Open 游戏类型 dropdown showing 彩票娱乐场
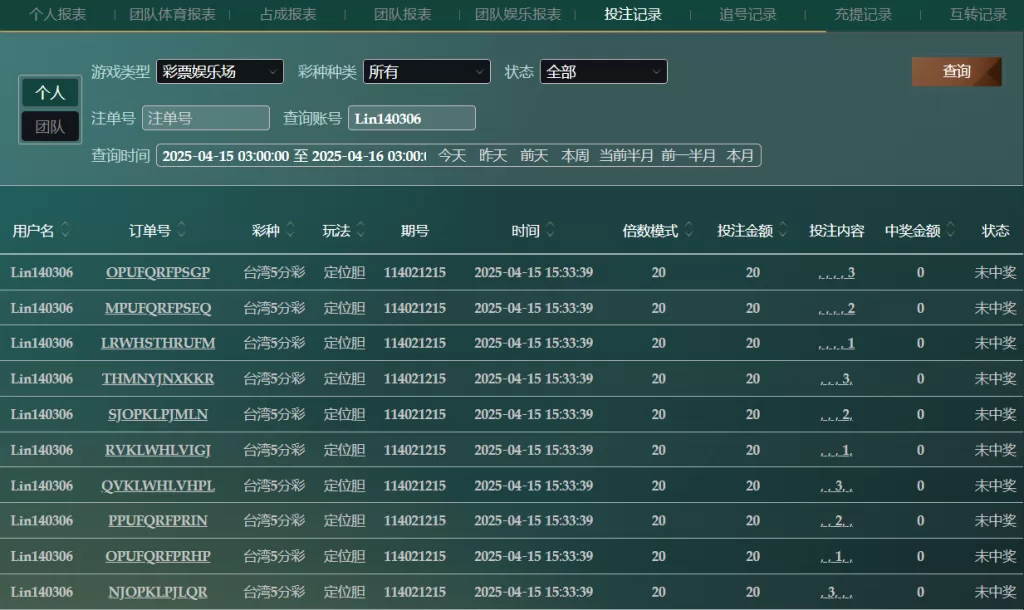This screenshot has width=1024, height=610. tap(219, 72)
